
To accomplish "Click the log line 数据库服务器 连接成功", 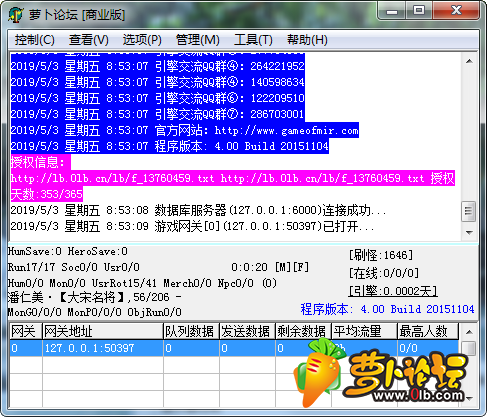I will [198, 210].
